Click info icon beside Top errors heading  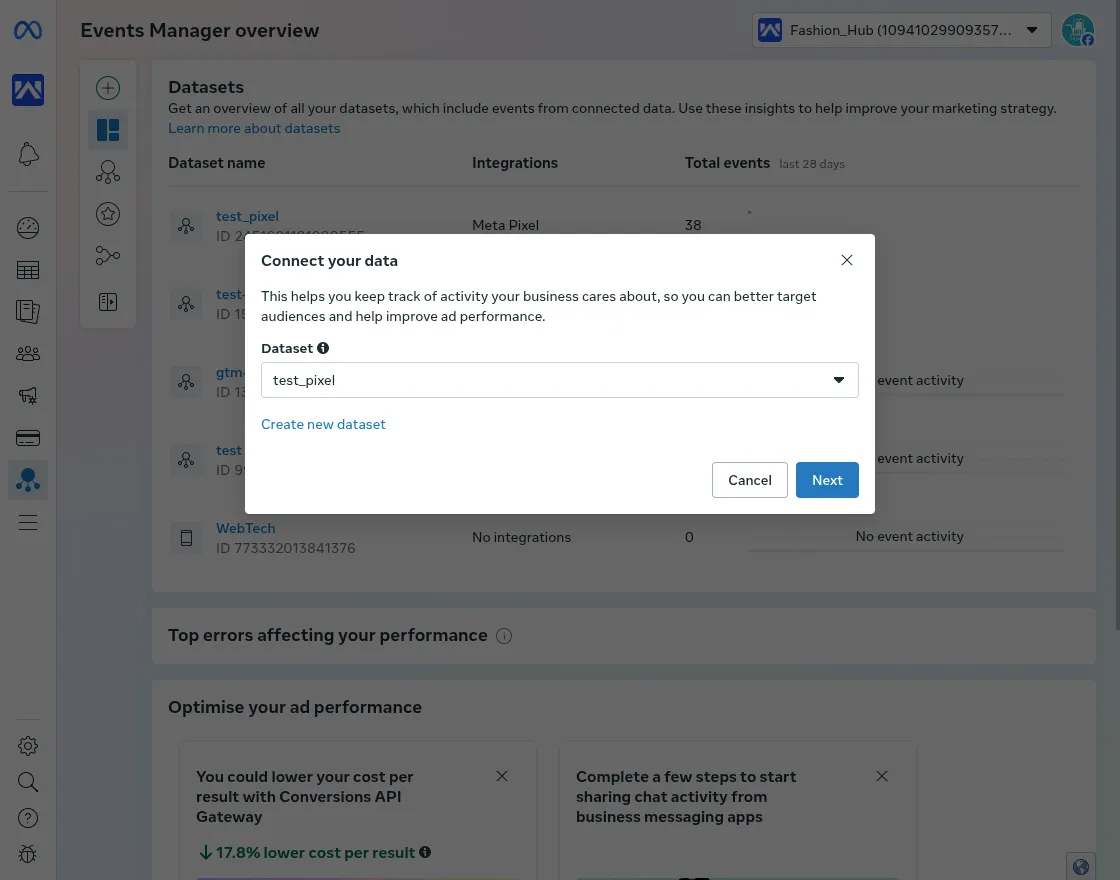(x=504, y=636)
